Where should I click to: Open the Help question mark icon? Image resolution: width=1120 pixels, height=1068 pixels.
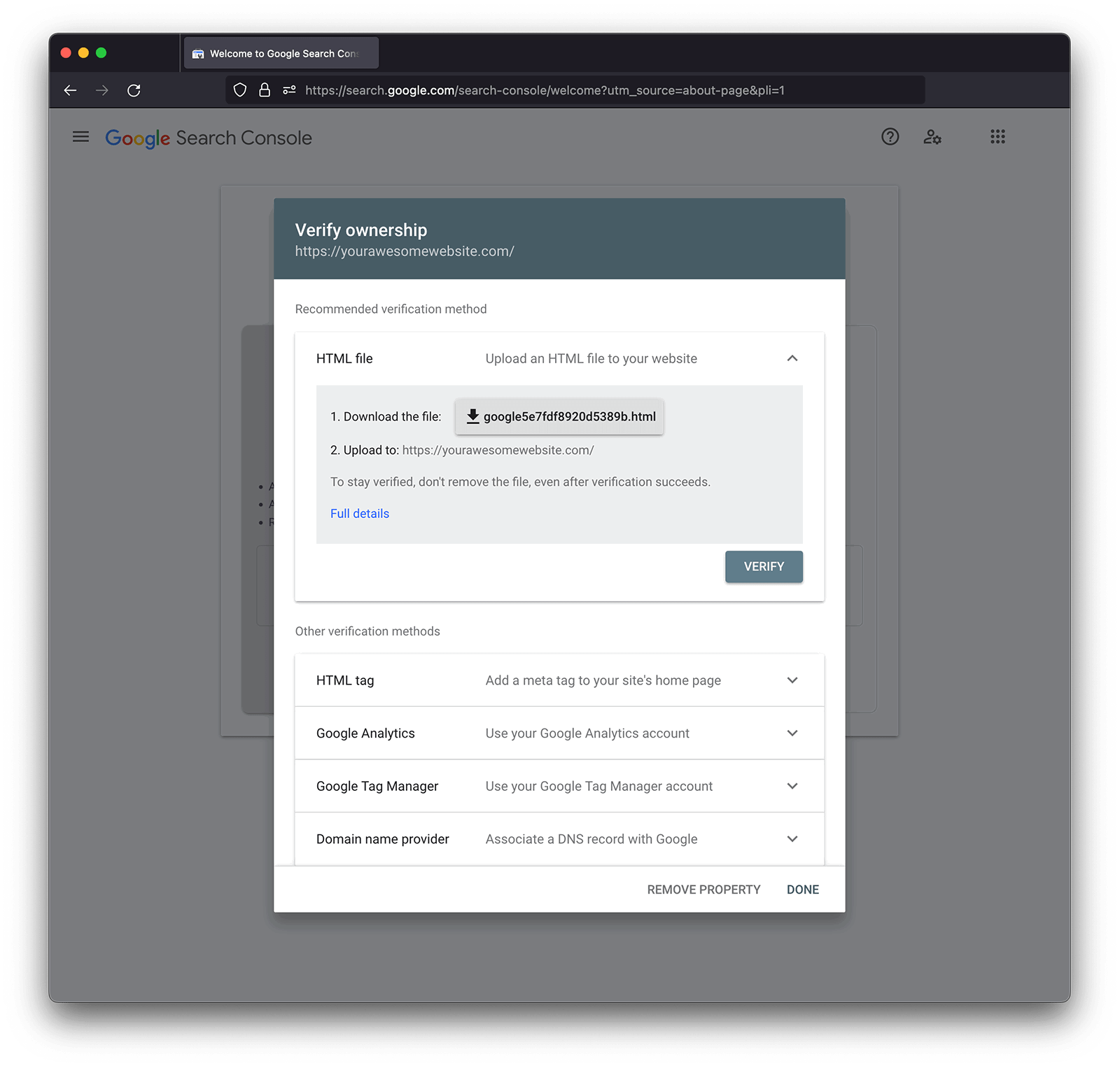pos(890,137)
